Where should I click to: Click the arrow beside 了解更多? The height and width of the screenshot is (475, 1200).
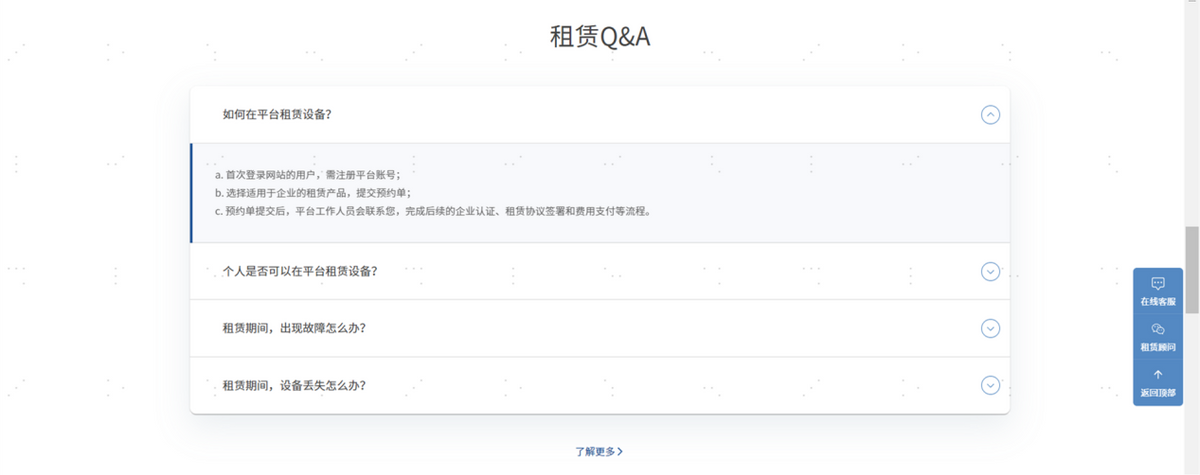[x=621, y=452]
